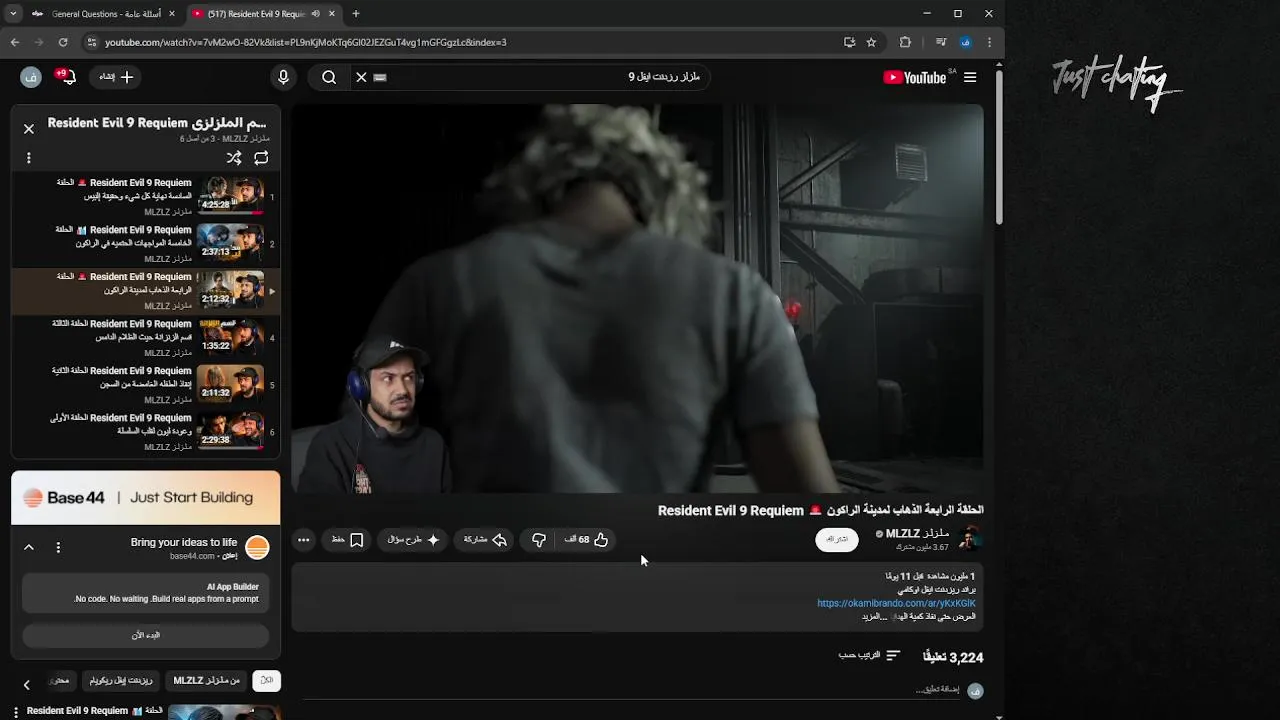
Task: Open the YouTube hamburger guide menu
Action: [x=970, y=77]
